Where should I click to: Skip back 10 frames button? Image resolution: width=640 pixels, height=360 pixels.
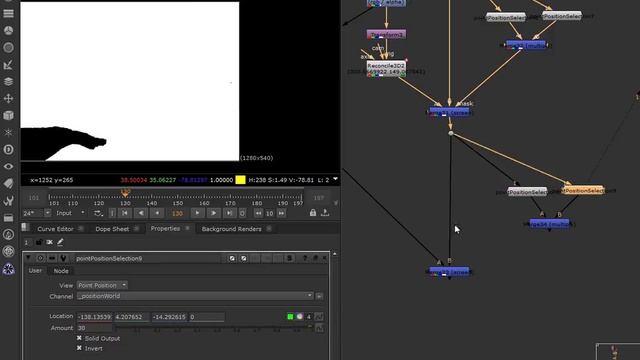[258, 213]
